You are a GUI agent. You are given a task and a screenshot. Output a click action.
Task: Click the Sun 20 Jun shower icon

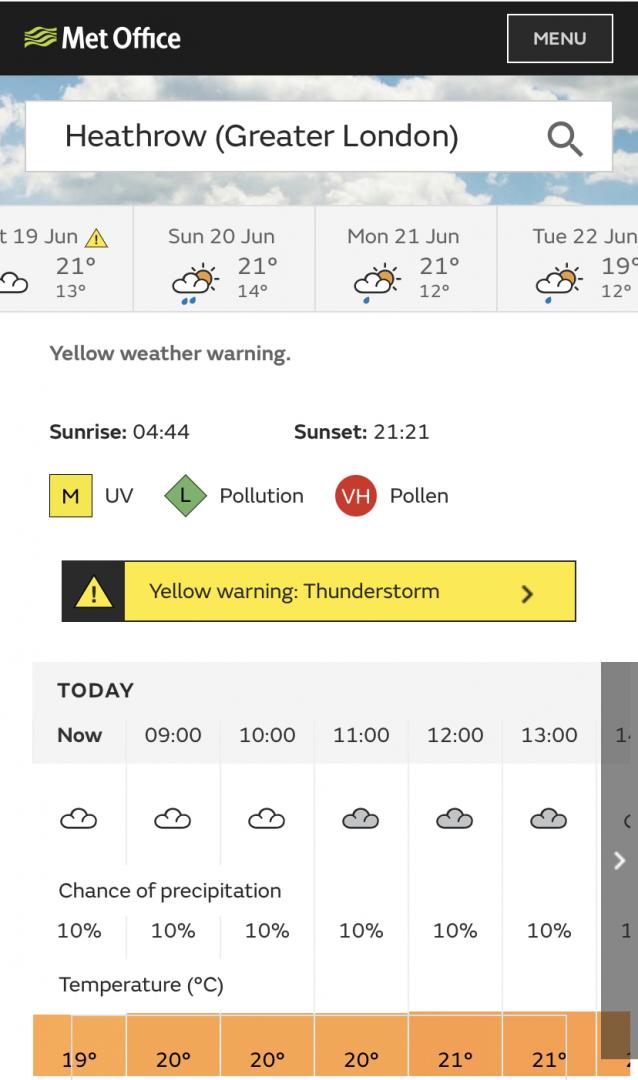click(x=195, y=282)
